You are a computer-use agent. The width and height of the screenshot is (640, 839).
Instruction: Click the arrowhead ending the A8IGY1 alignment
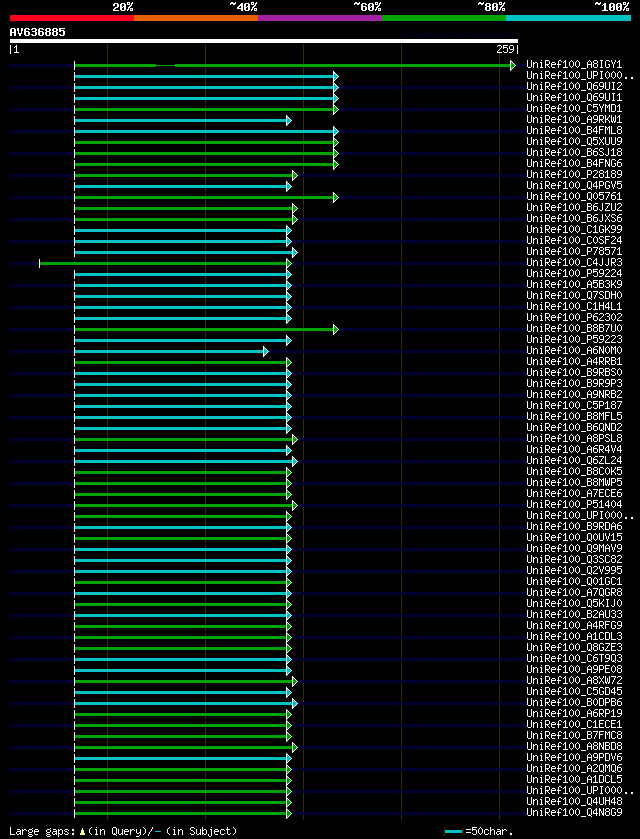(513, 65)
